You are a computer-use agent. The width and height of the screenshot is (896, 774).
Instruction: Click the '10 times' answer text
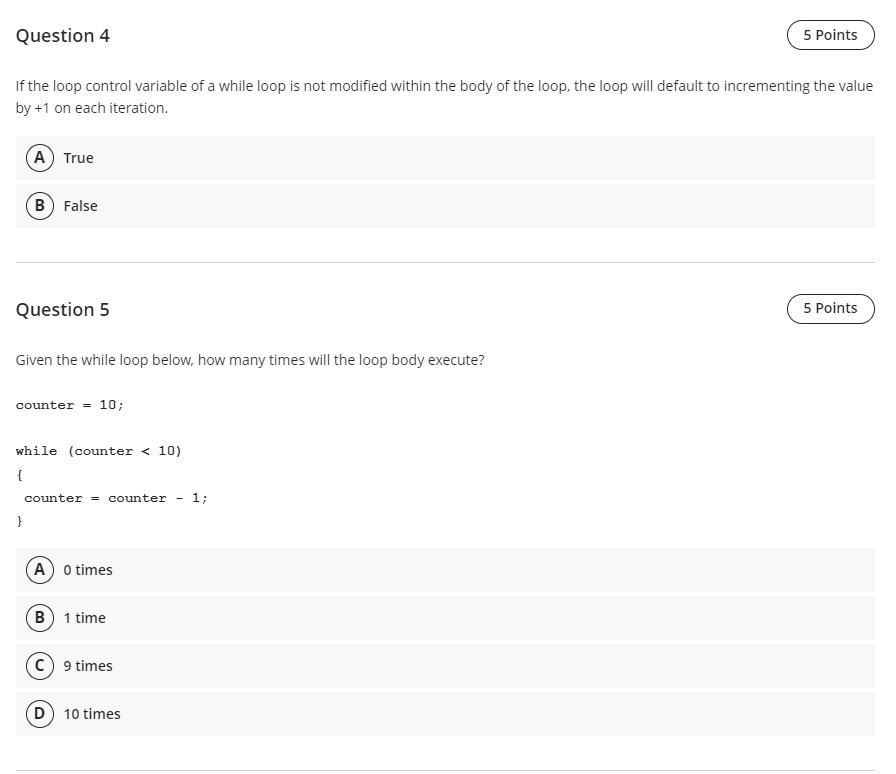[92, 714]
